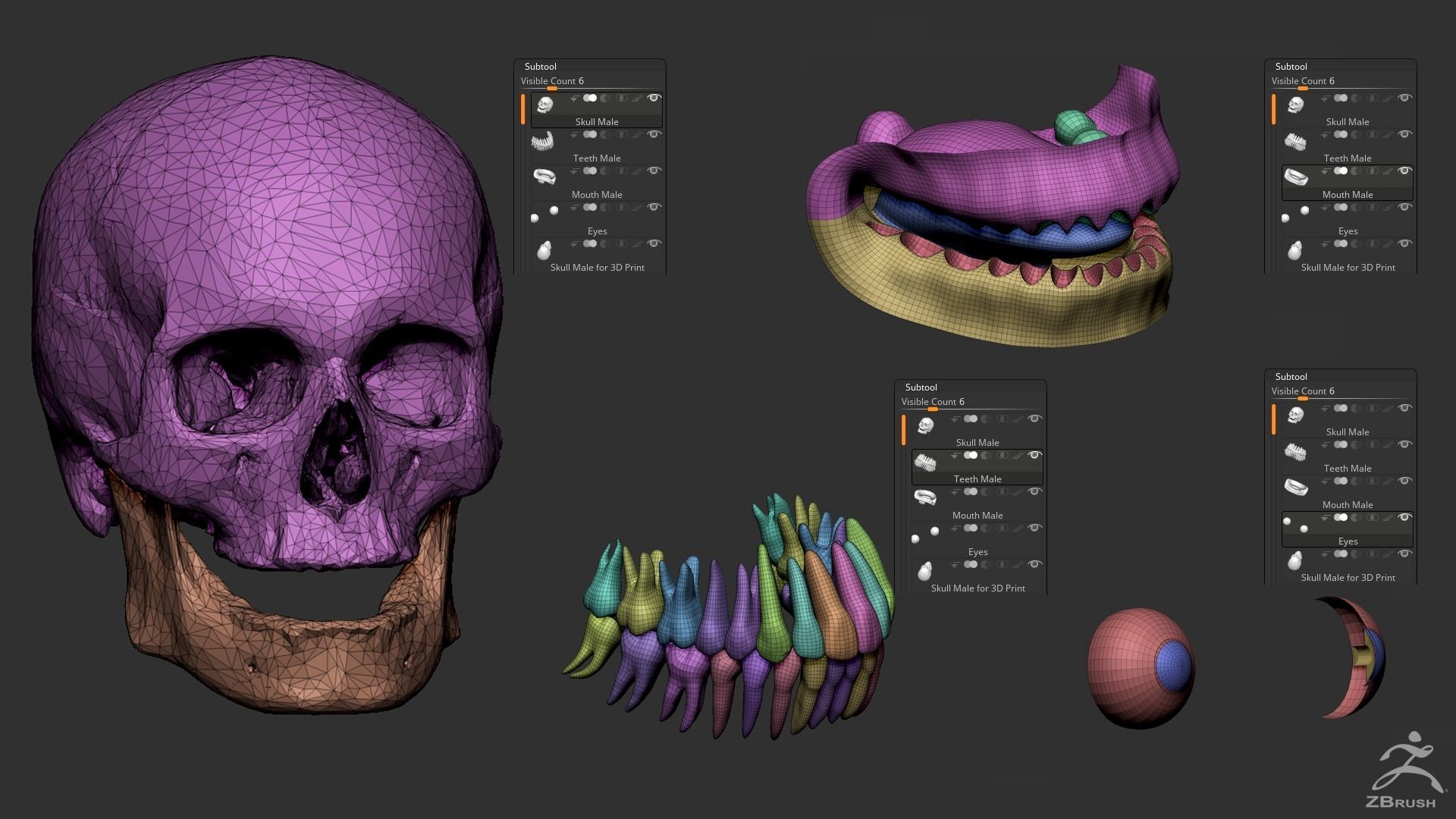Toggle Teeth Male eye icon in Skull-selected panel
The image size is (1456, 819).
(x=654, y=134)
